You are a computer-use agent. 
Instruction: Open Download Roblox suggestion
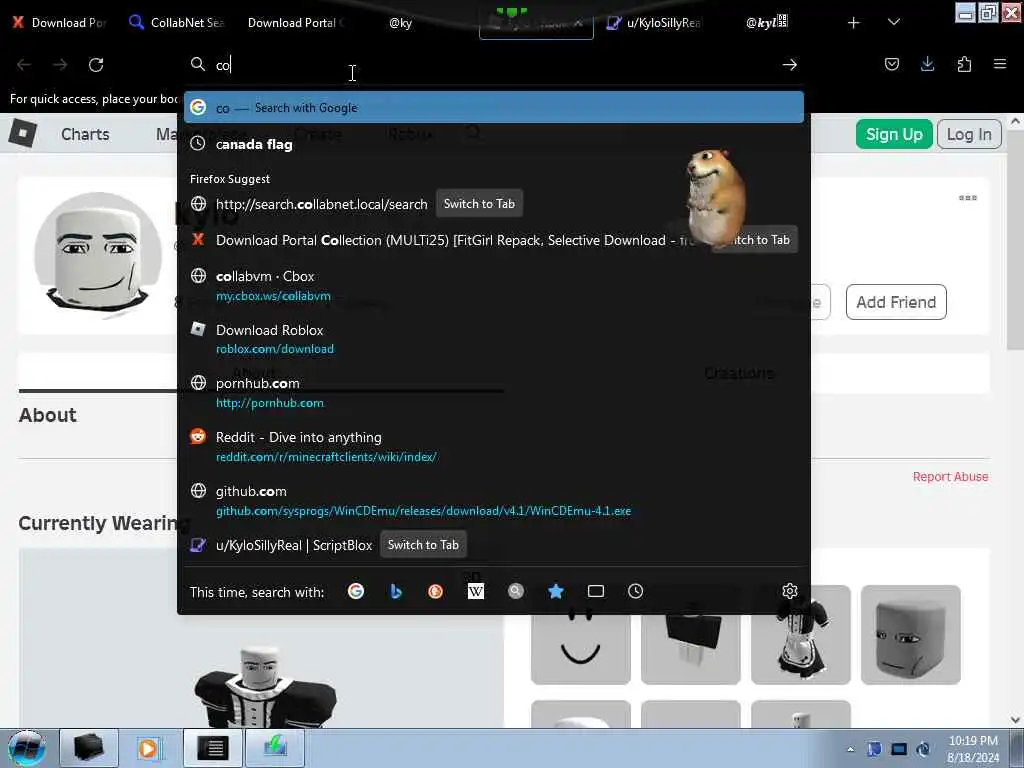494,339
